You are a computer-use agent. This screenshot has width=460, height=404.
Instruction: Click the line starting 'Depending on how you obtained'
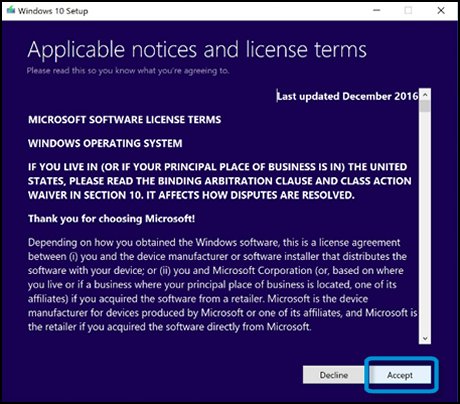214,242
